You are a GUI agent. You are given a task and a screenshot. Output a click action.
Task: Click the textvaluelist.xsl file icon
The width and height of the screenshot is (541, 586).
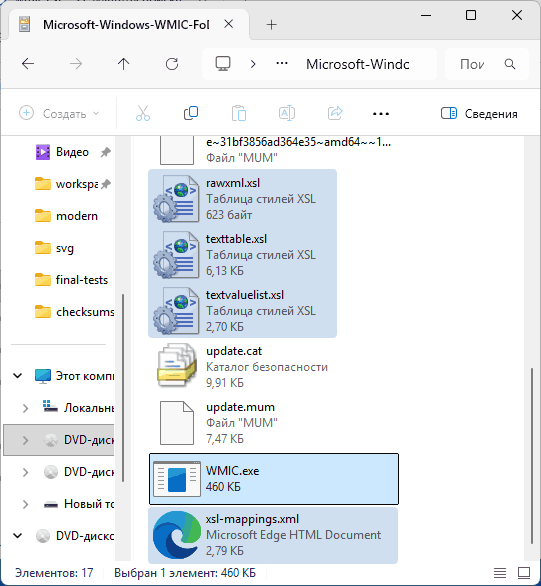(176, 311)
